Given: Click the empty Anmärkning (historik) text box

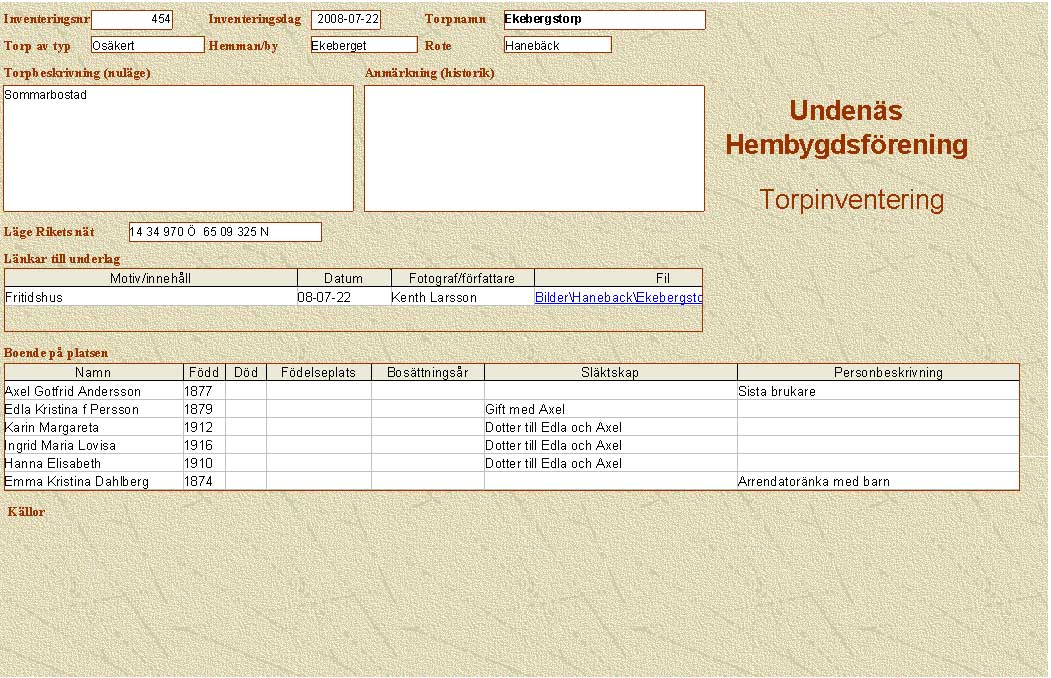Looking at the screenshot, I should 534,148.
